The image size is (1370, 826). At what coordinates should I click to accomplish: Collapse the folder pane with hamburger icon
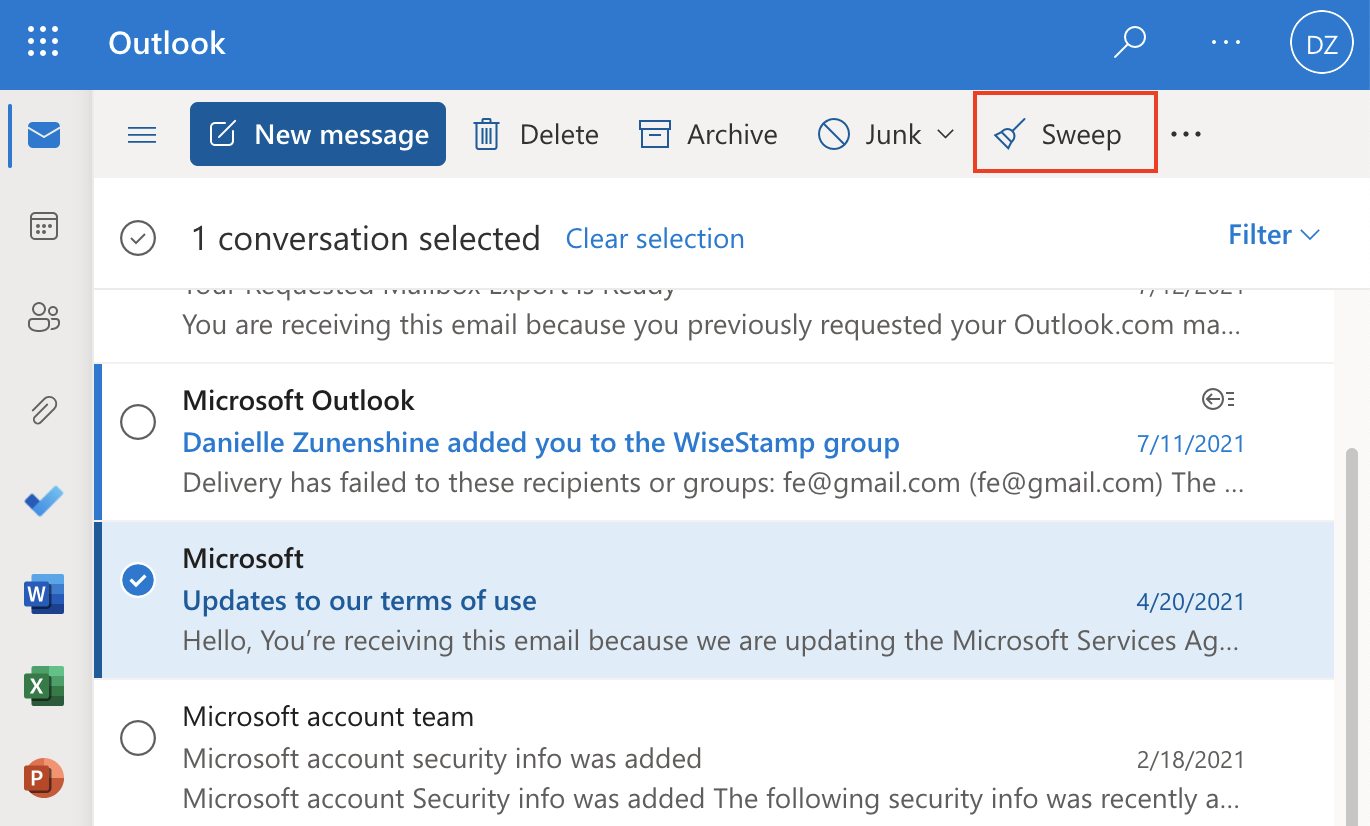(141, 134)
